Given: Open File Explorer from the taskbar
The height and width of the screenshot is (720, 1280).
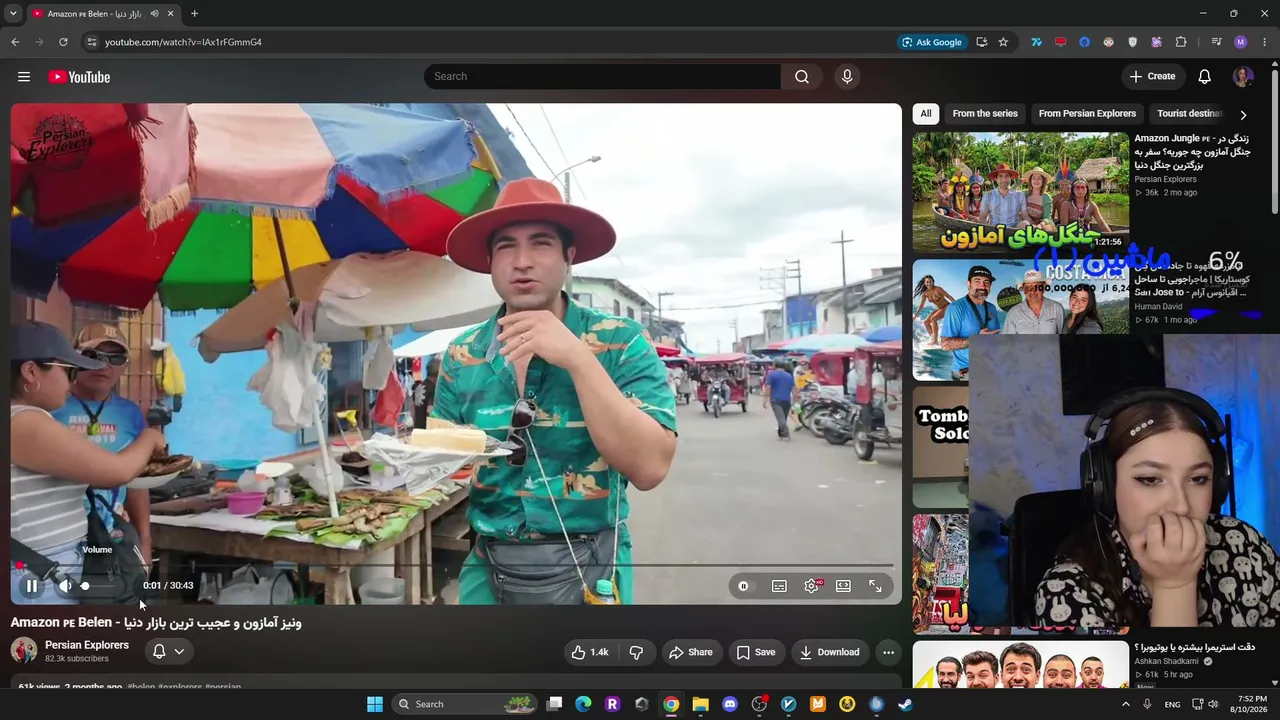Looking at the screenshot, I should (x=700, y=704).
